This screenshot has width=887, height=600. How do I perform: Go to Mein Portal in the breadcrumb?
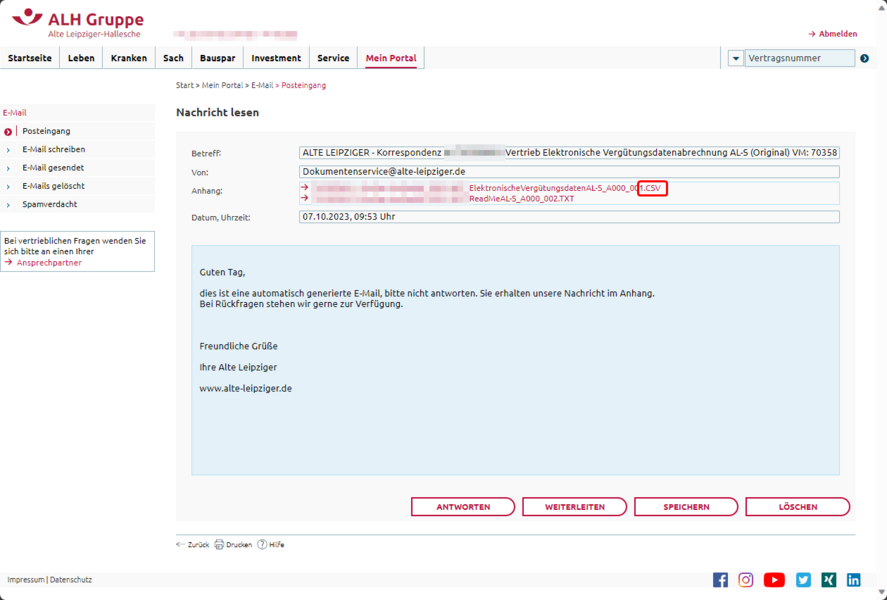(222, 85)
